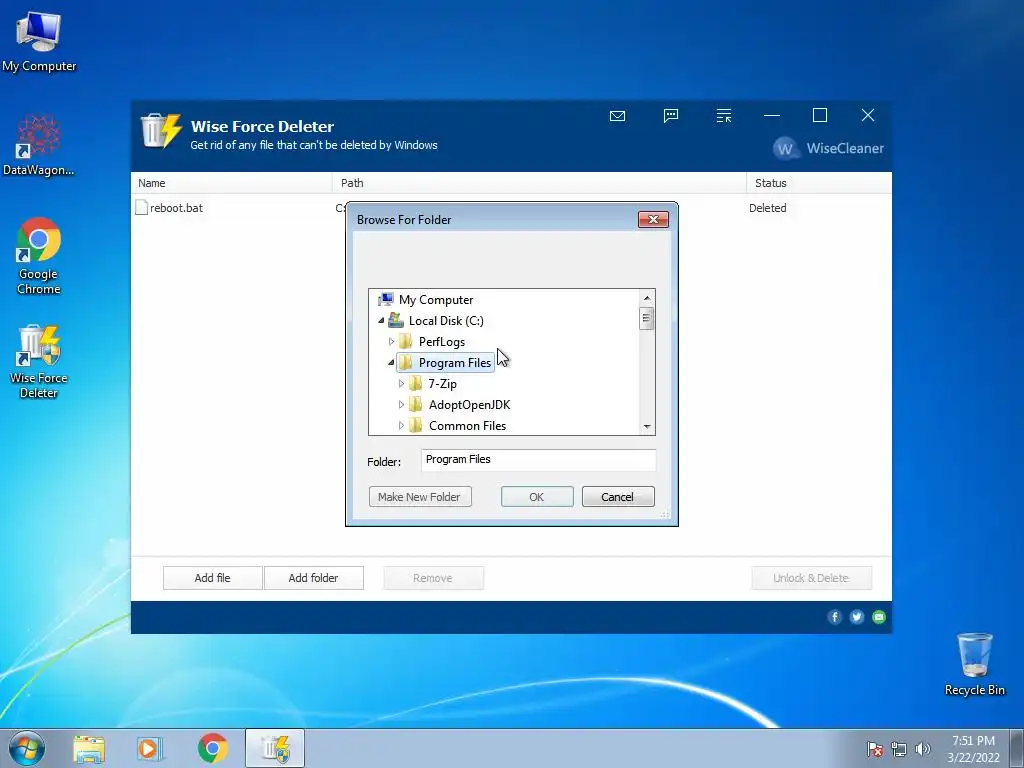Open the taskbar clock showing 7:51 PM
This screenshot has width=1024, height=768.
tap(973, 749)
